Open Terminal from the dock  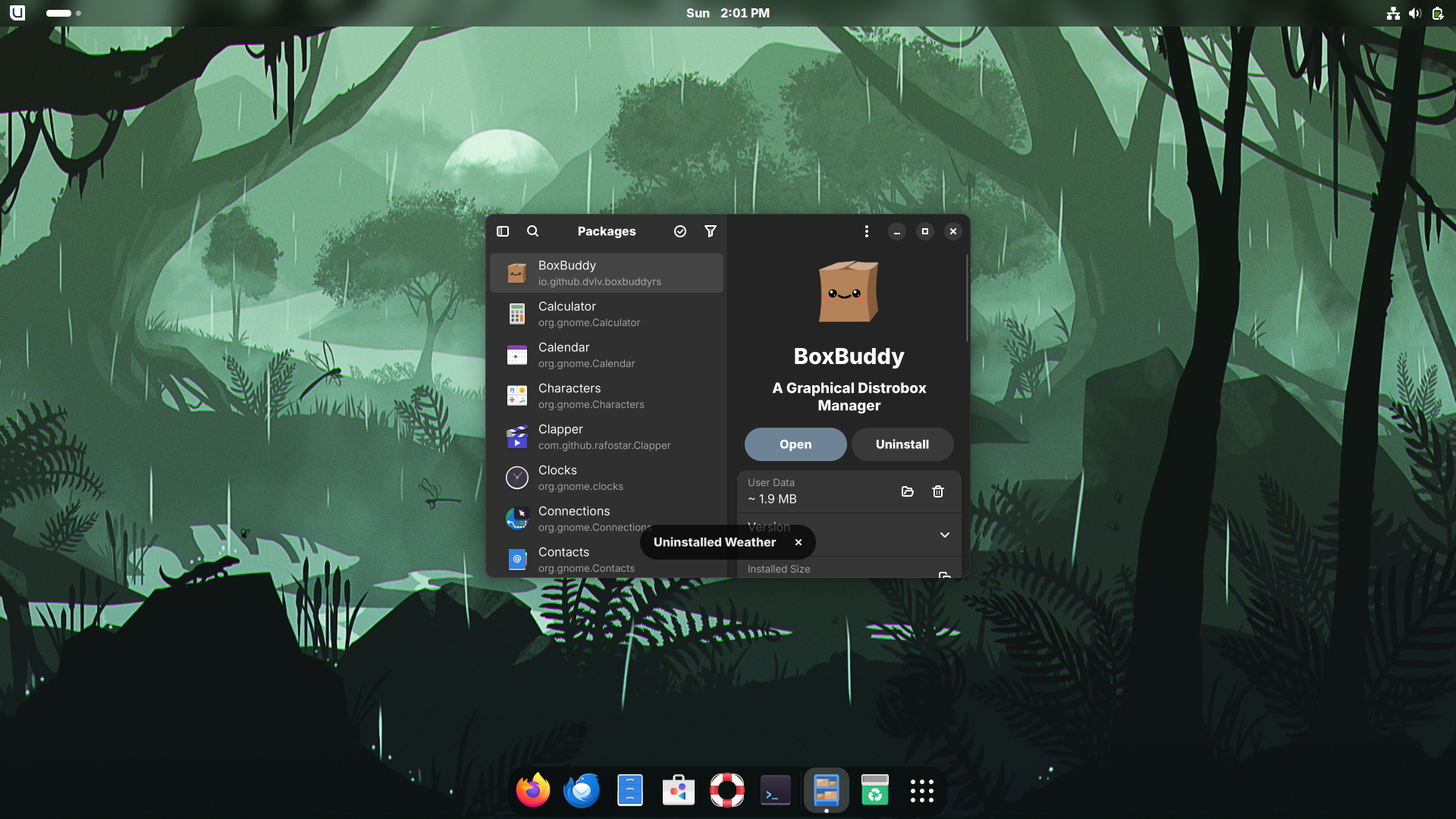point(776,791)
